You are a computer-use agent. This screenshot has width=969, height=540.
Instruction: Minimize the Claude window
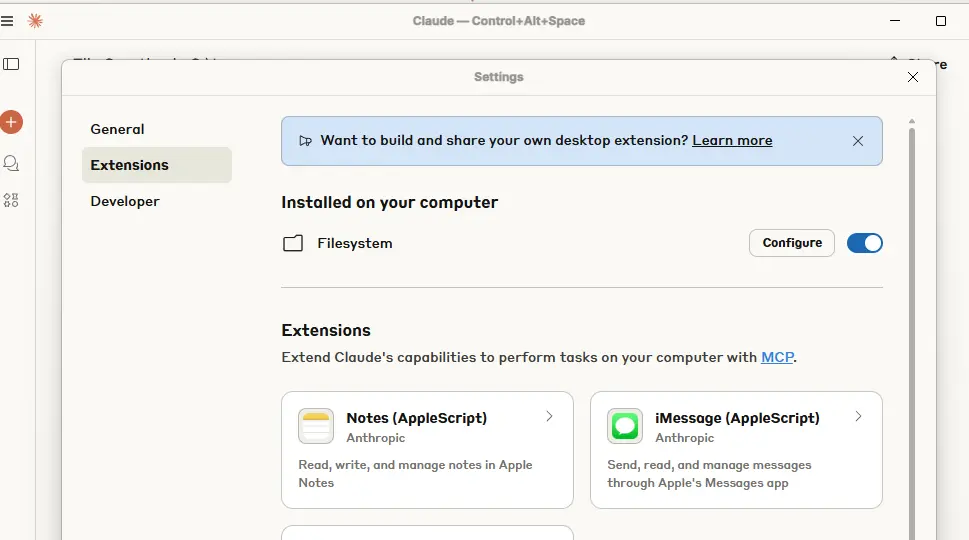point(895,21)
